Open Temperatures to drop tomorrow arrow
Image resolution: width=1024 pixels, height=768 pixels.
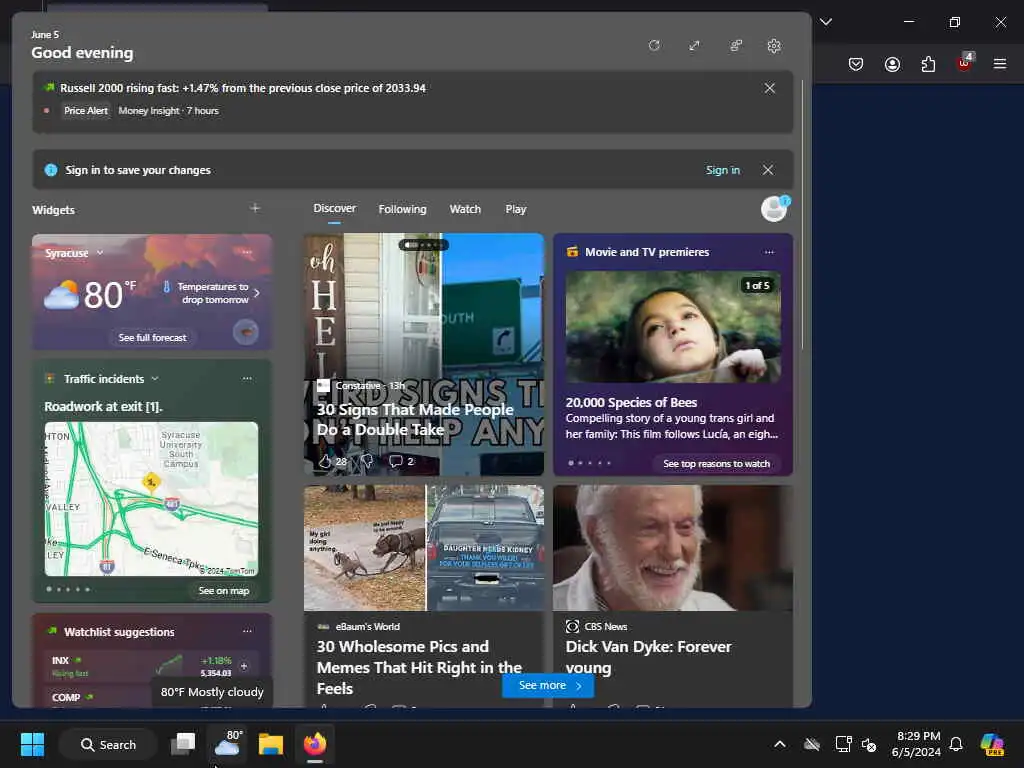point(257,293)
